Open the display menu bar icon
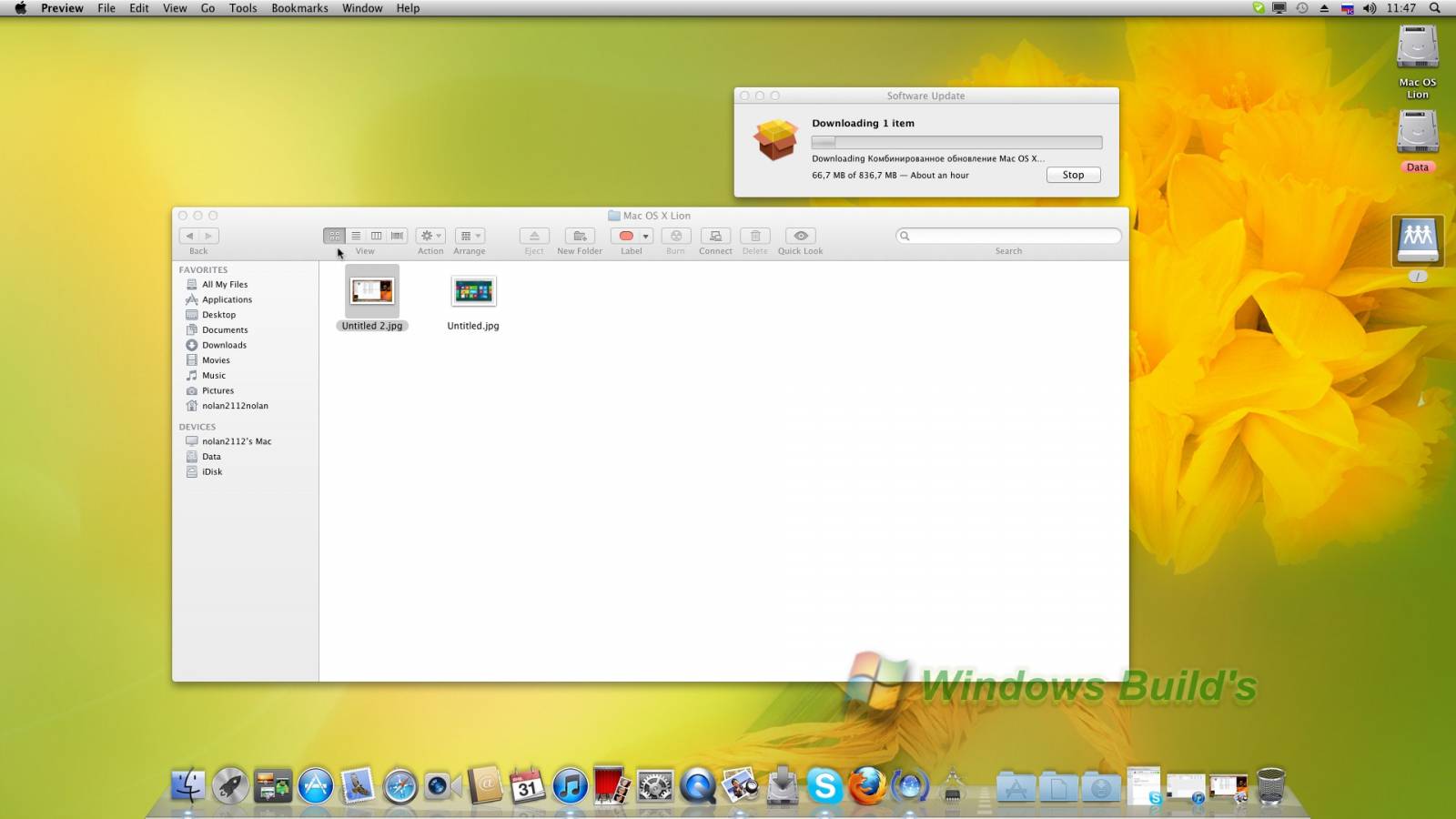The image size is (1456, 819). pos(1279,8)
